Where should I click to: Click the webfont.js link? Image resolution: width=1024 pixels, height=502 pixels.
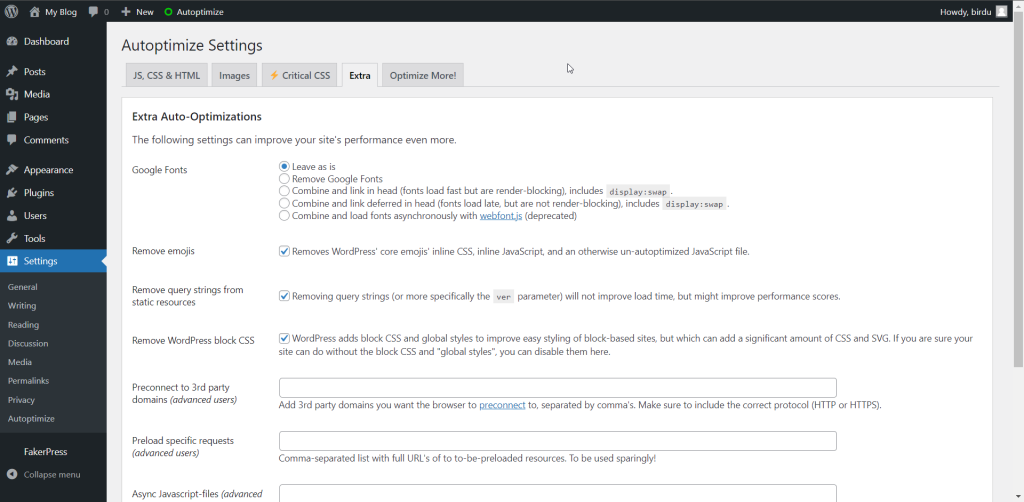pos(501,215)
